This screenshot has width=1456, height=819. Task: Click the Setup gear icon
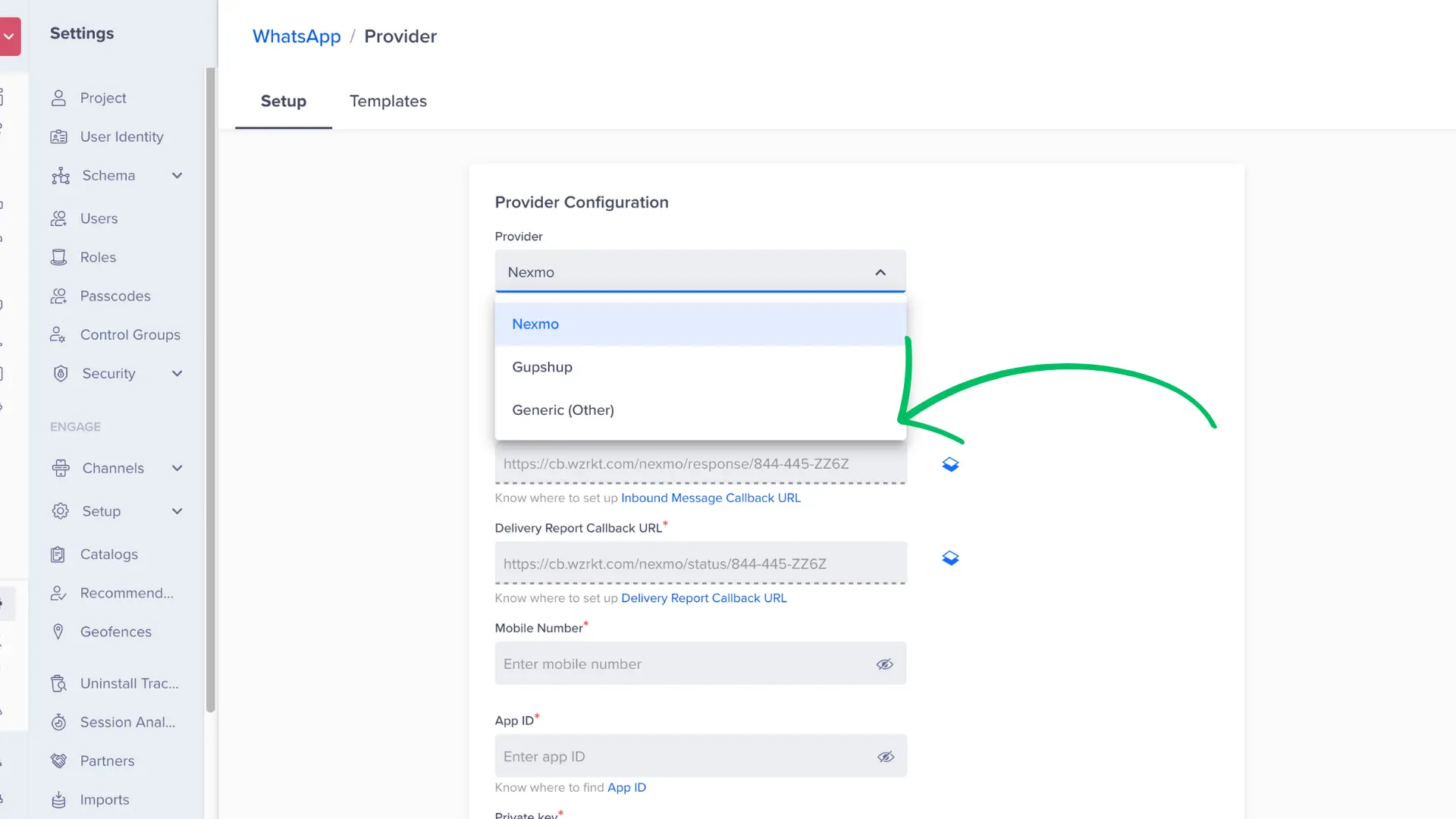coord(61,511)
